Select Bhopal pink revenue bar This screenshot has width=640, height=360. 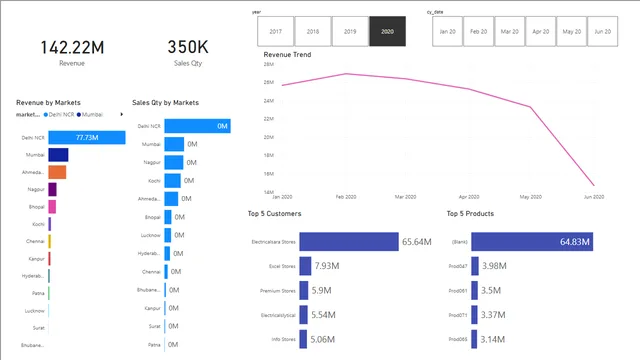click(x=52, y=207)
